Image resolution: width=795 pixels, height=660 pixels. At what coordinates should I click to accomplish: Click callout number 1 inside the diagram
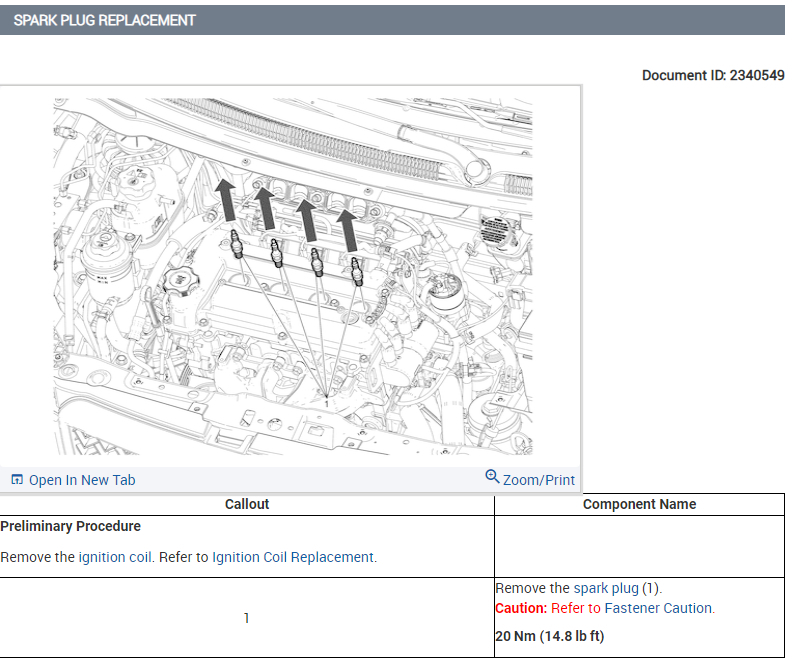click(327, 402)
